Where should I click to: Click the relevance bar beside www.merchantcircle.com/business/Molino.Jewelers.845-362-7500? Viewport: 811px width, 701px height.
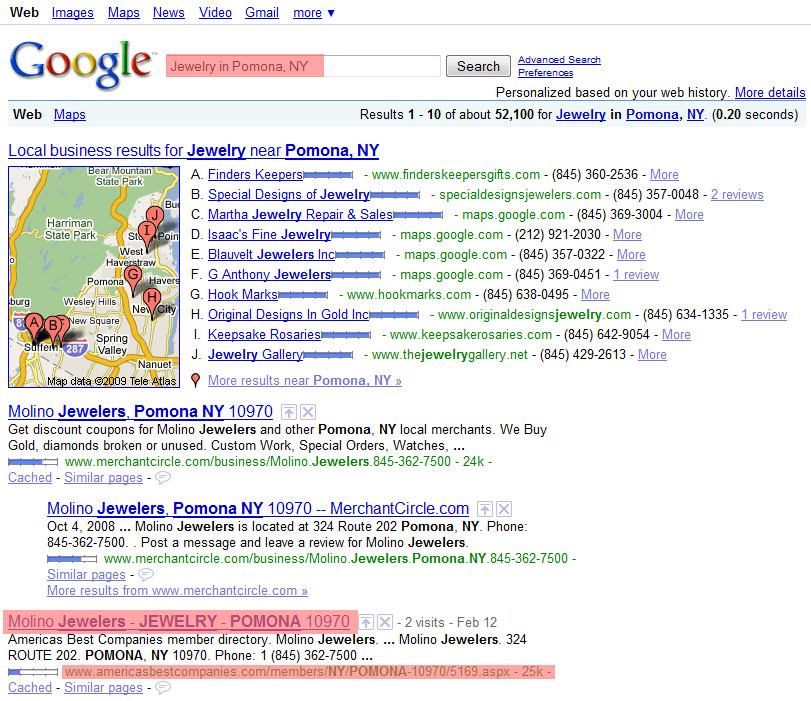pos(33,462)
